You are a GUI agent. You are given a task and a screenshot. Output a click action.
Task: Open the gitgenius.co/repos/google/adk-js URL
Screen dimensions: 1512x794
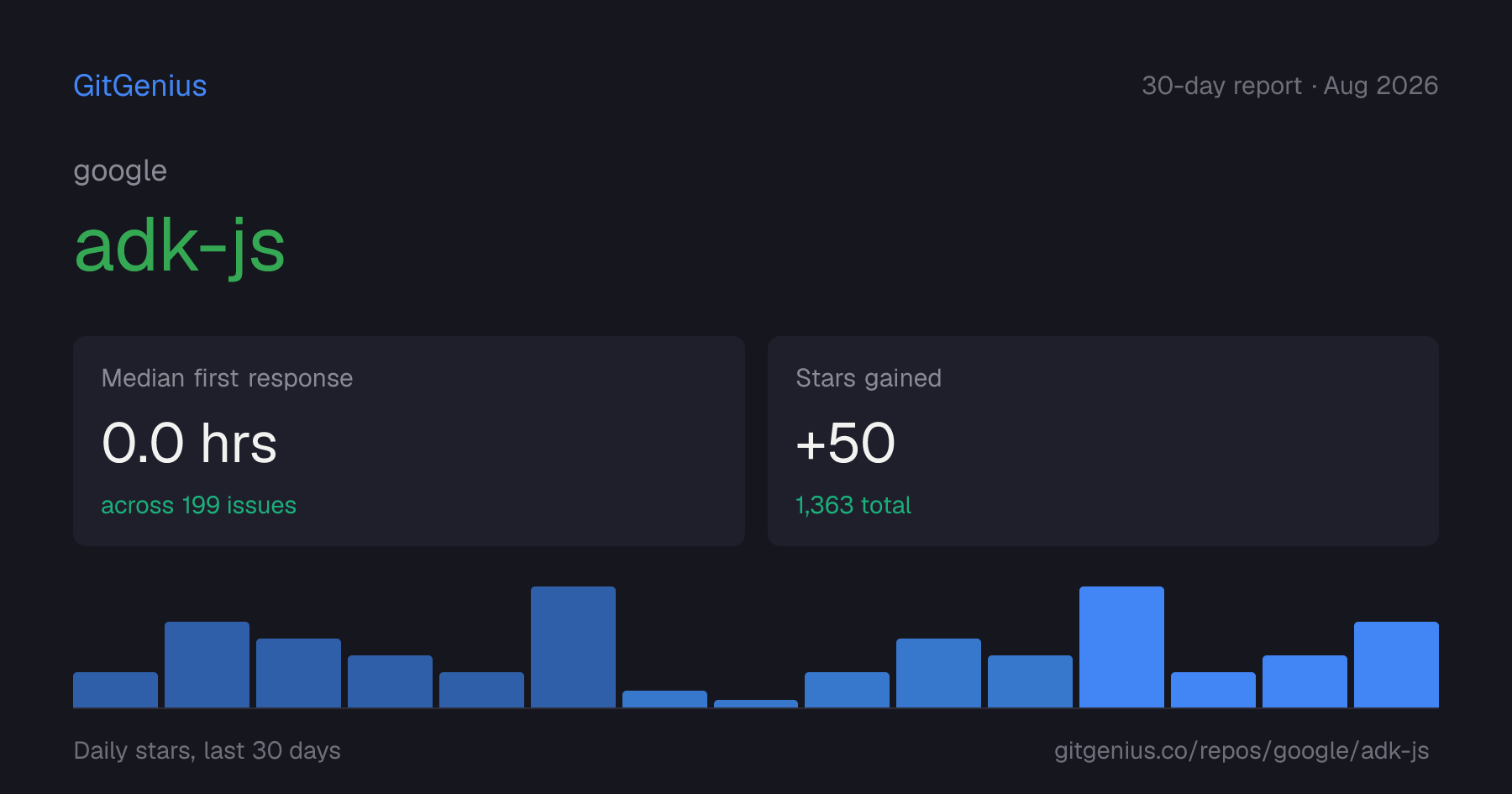[x=1242, y=750]
